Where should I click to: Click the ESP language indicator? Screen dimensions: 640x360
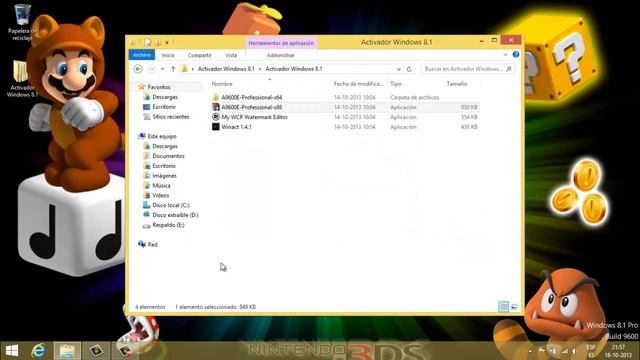[x=591, y=351]
